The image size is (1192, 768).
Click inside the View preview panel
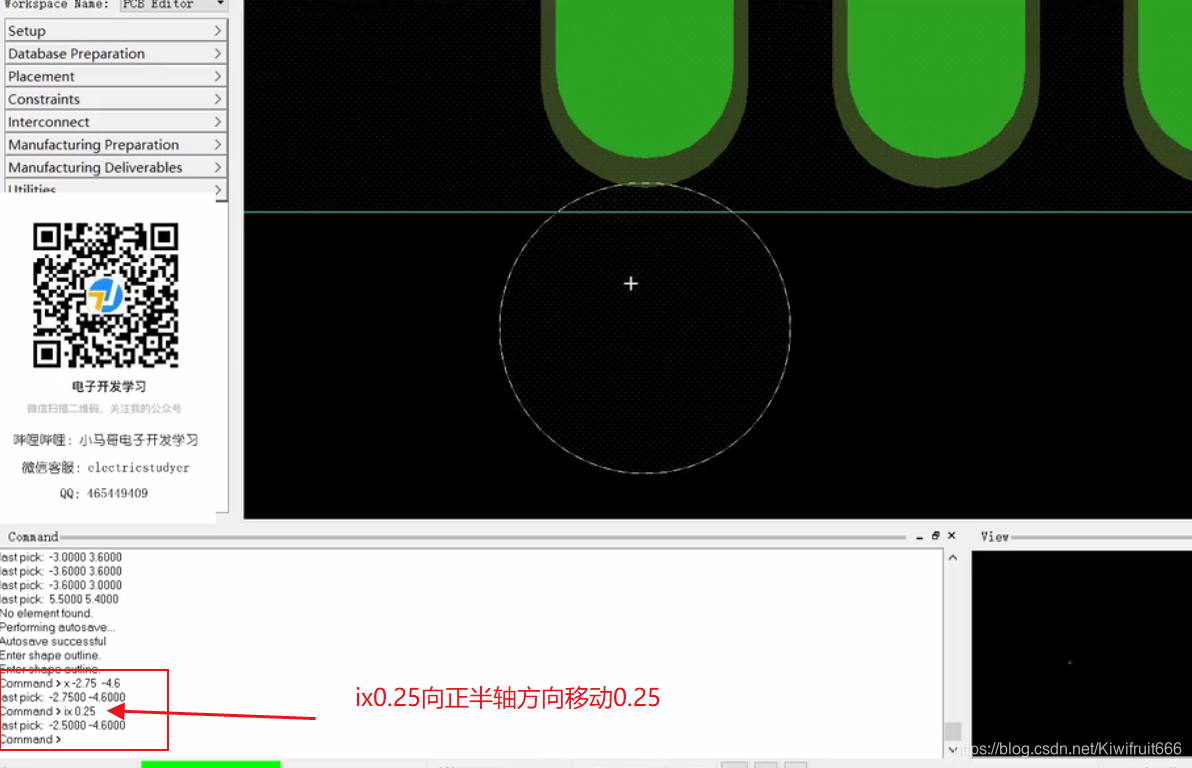pyautogui.click(x=1080, y=650)
